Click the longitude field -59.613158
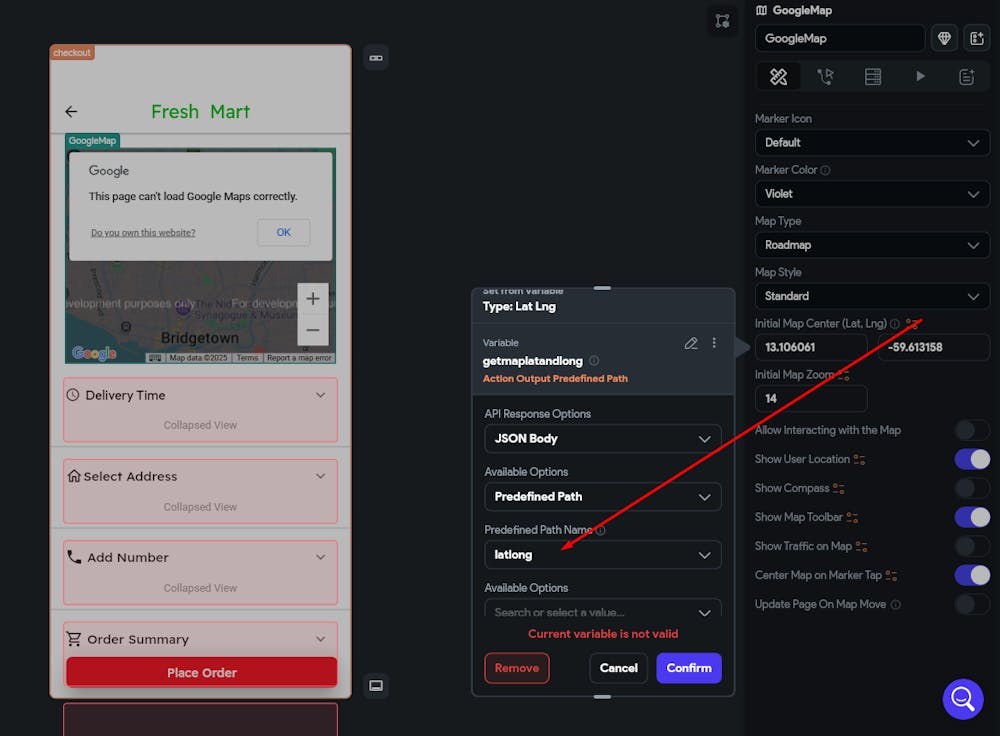This screenshot has height=736, width=1000. click(x=934, y=348)
